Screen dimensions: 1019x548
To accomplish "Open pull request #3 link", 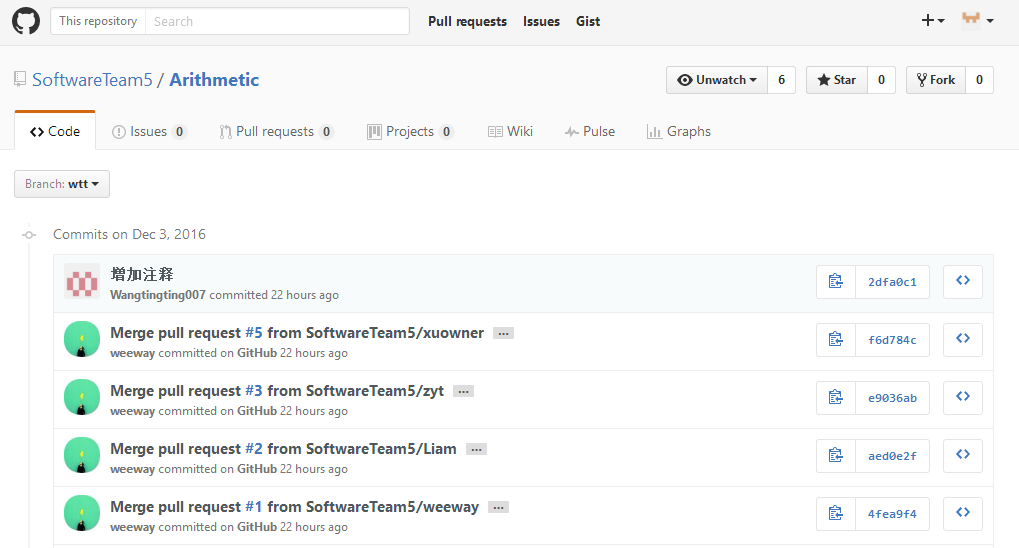I will click(x=254, y=391).
